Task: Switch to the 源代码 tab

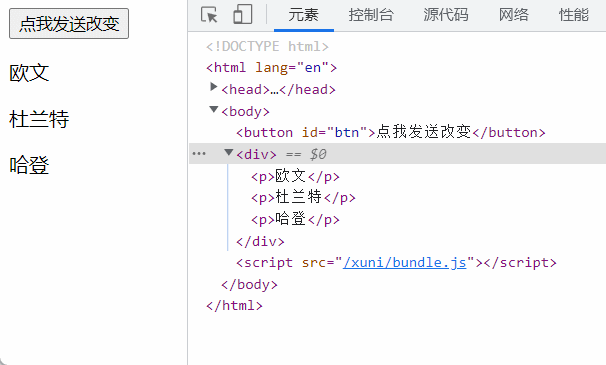Action: point(446,15)
